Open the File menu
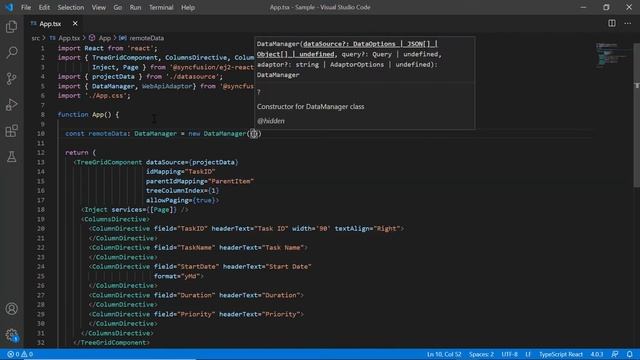 (26, 7)
